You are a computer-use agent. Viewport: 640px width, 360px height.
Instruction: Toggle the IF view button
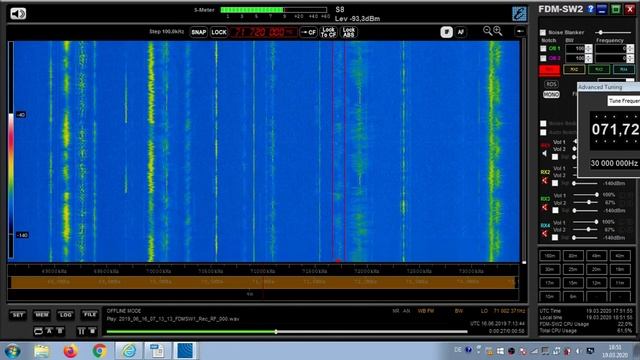(x=447, y=32)
